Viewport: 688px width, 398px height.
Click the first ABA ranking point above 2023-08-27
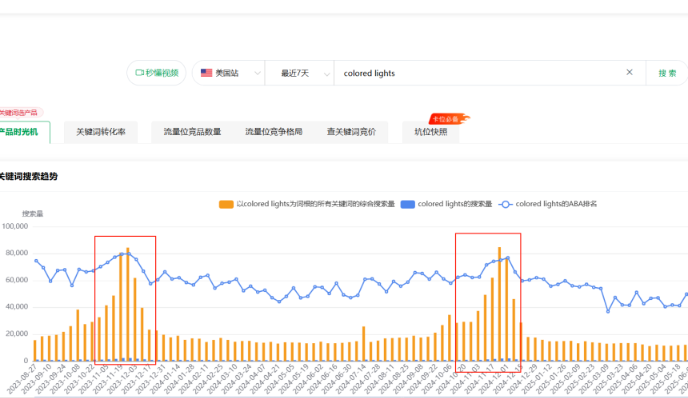click(x=36, y=261)
